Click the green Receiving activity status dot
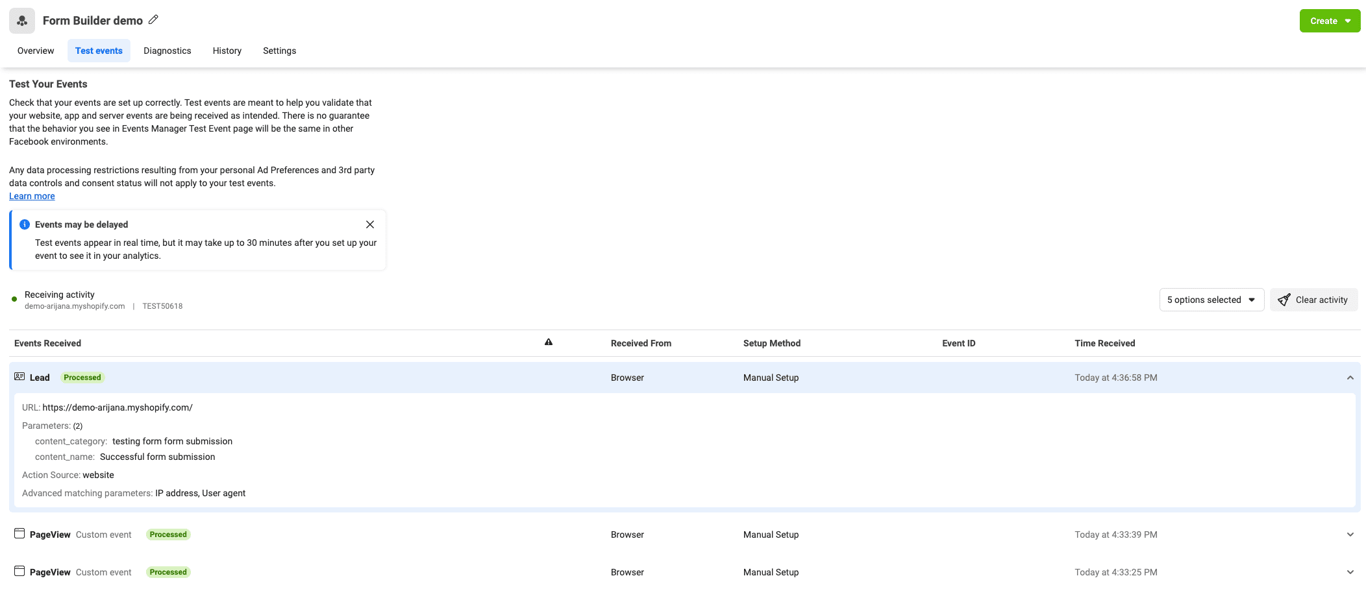This screenshot has width=1366, height=589. (14, 299)
